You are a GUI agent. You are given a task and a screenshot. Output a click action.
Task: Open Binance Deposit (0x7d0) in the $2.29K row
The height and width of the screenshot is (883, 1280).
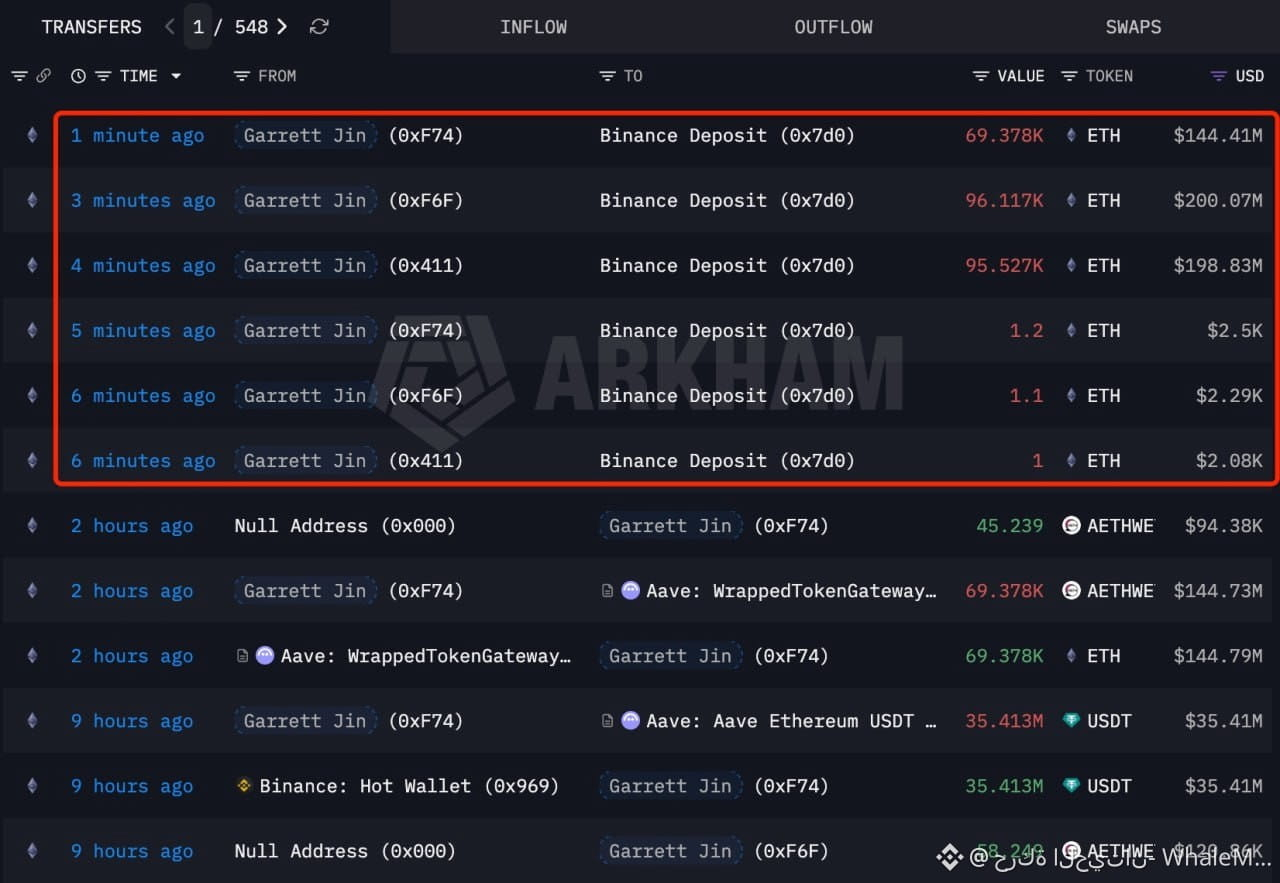pyautogui.click(x=727, y=395)
